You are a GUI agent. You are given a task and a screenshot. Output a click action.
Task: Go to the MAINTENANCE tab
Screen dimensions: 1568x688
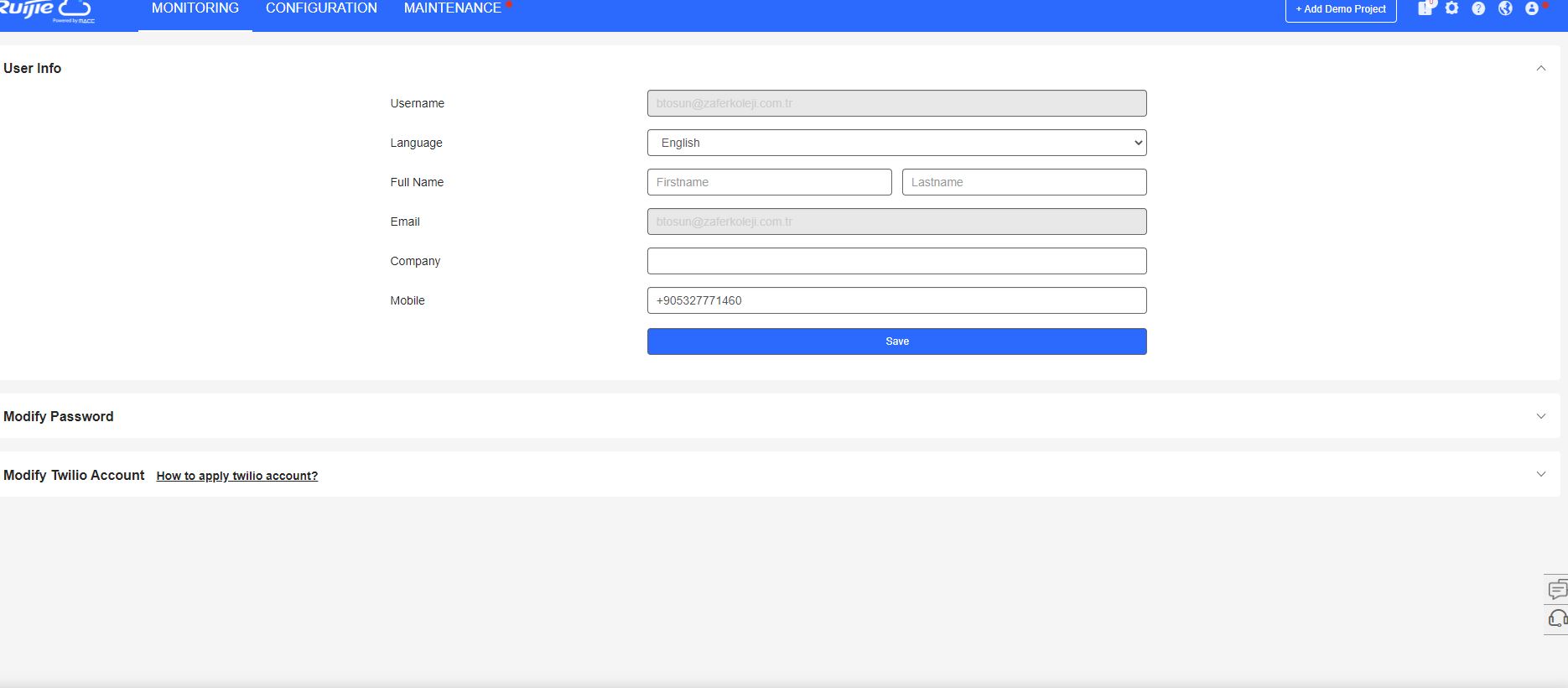(452, 8)
